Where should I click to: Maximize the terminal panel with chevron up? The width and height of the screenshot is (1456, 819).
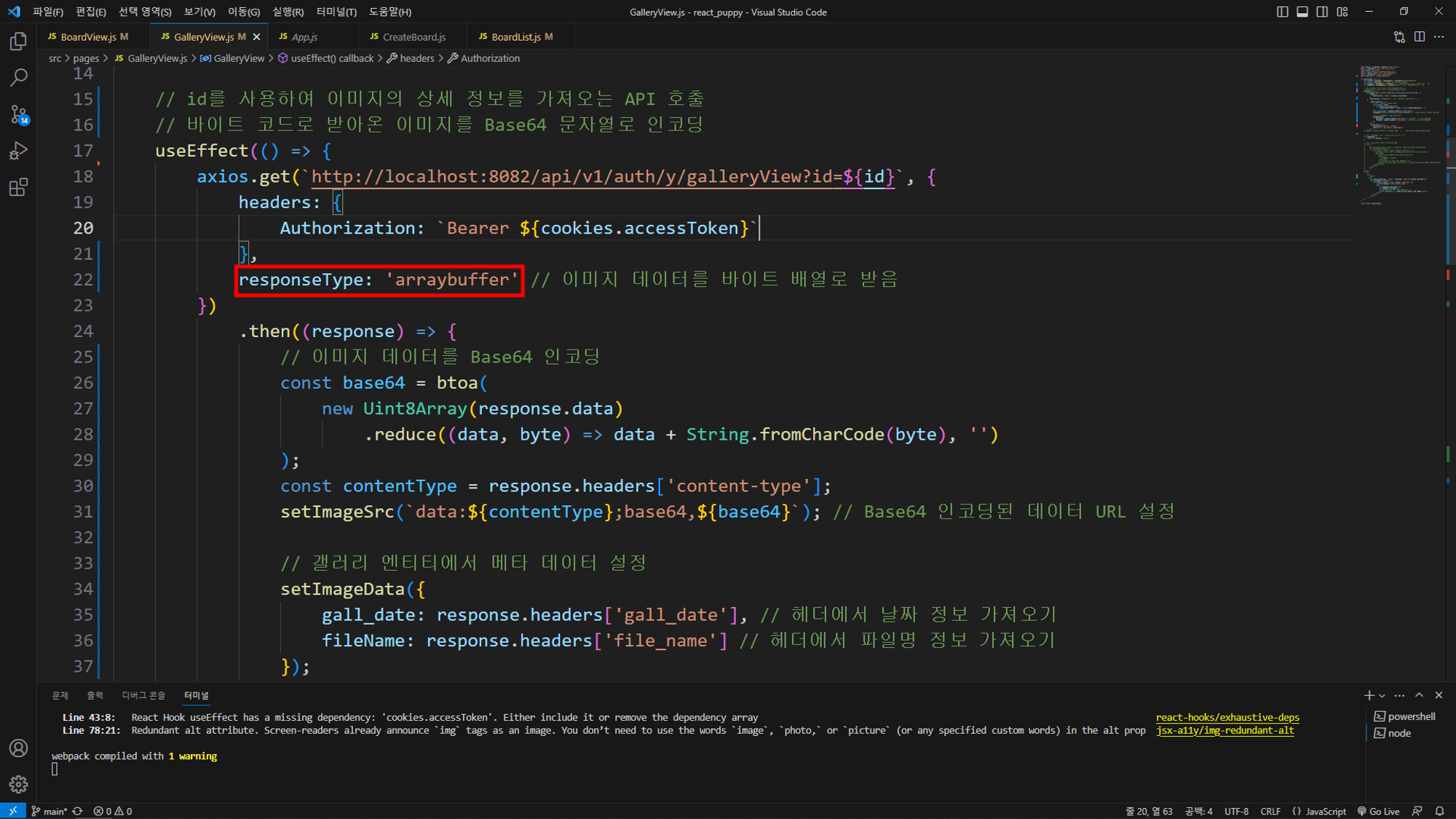point(1419,695)
